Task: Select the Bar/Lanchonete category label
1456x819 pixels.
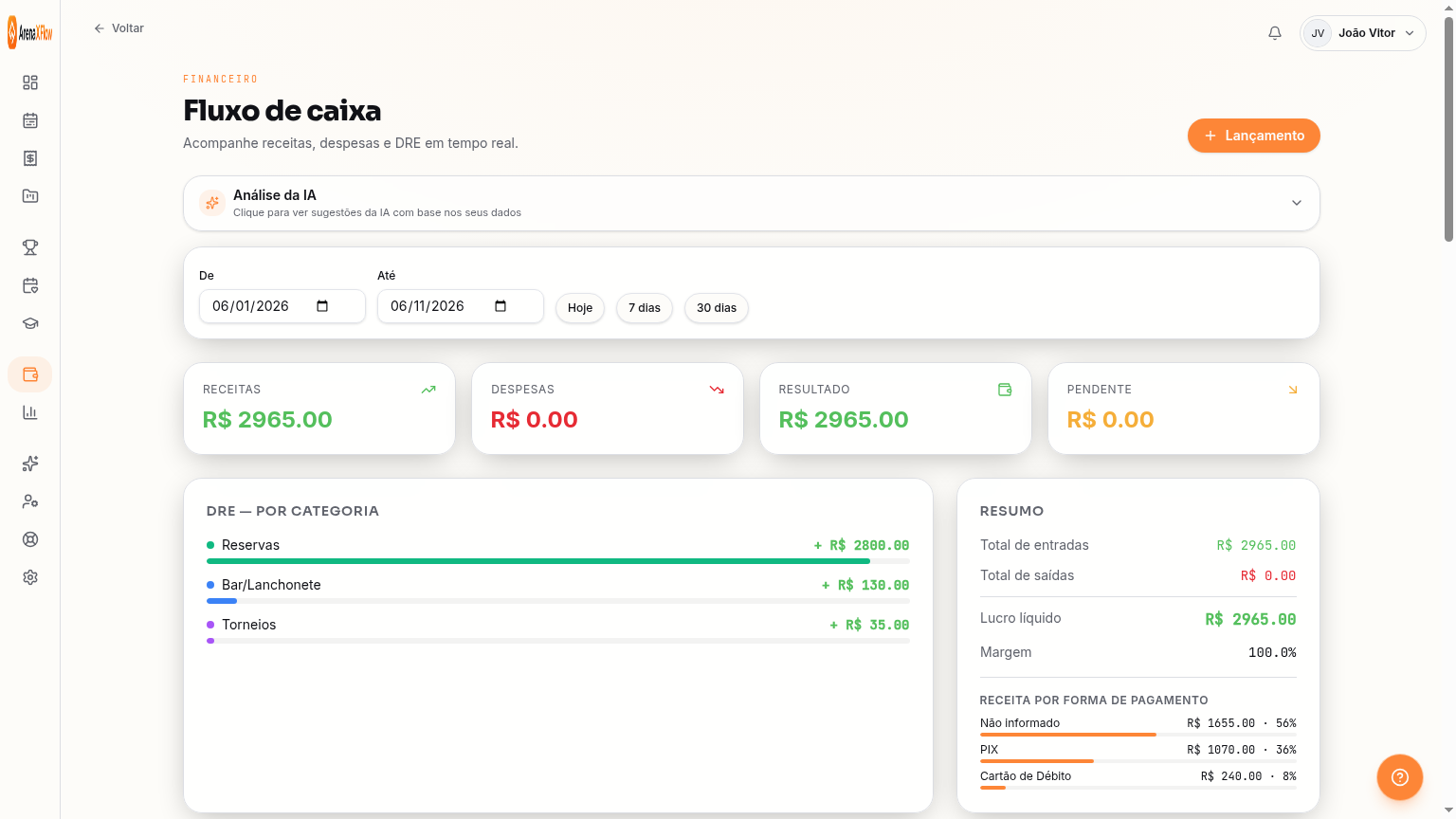Action: point(271,585)
